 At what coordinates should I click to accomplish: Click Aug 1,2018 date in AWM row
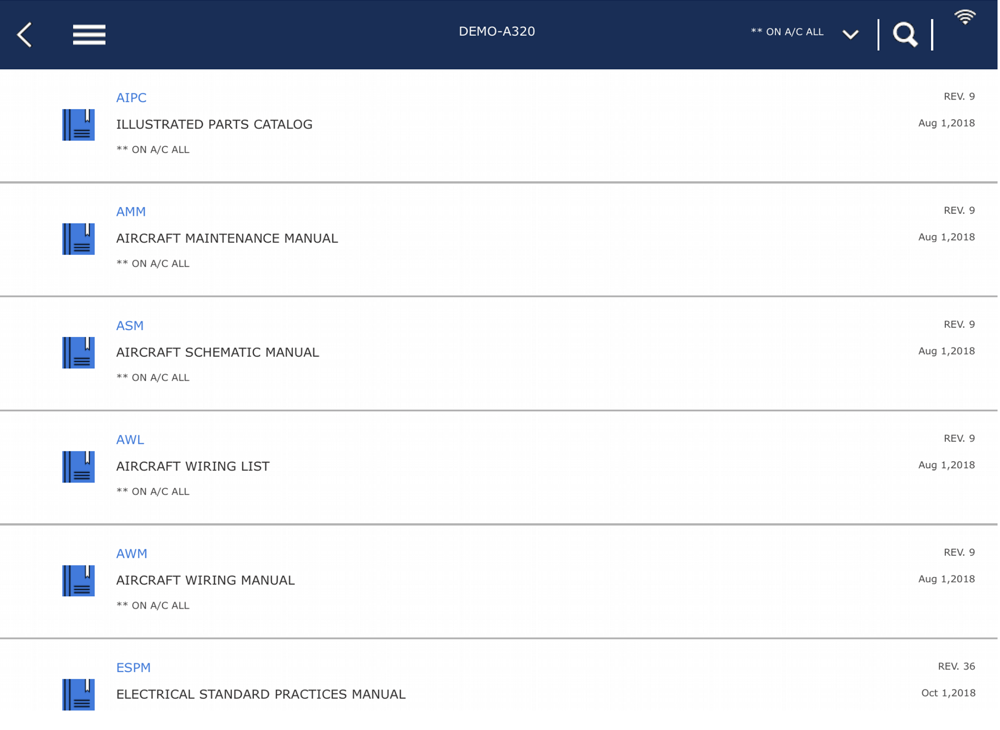(946, 580)
